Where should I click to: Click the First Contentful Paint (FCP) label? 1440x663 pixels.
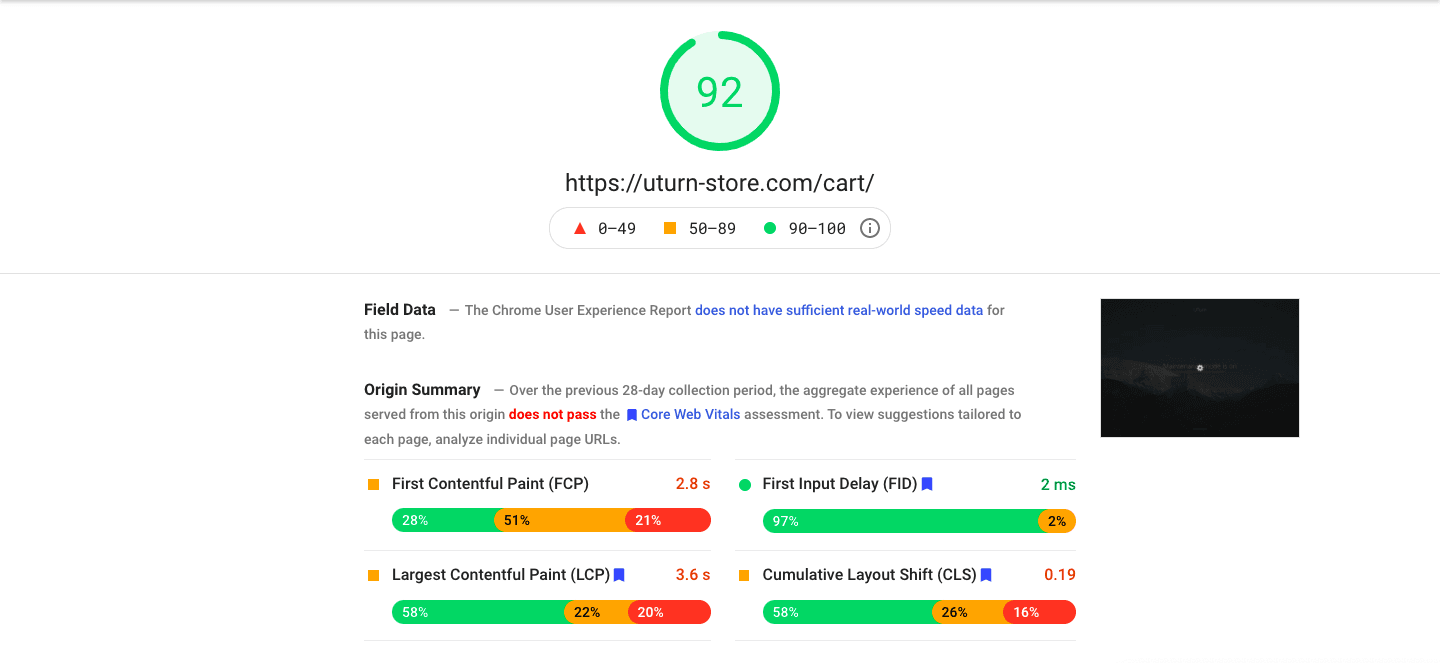490,484
